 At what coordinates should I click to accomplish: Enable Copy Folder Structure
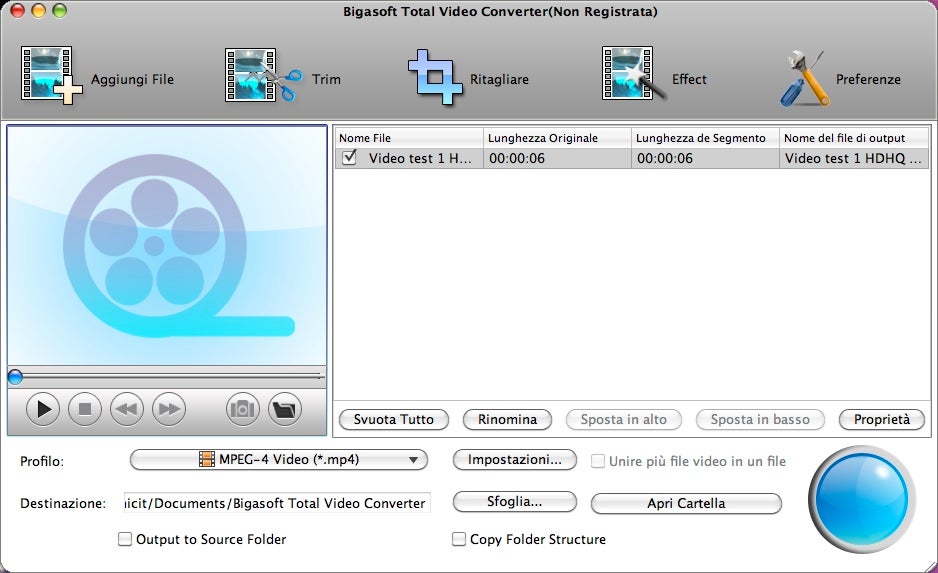[458, 539]
